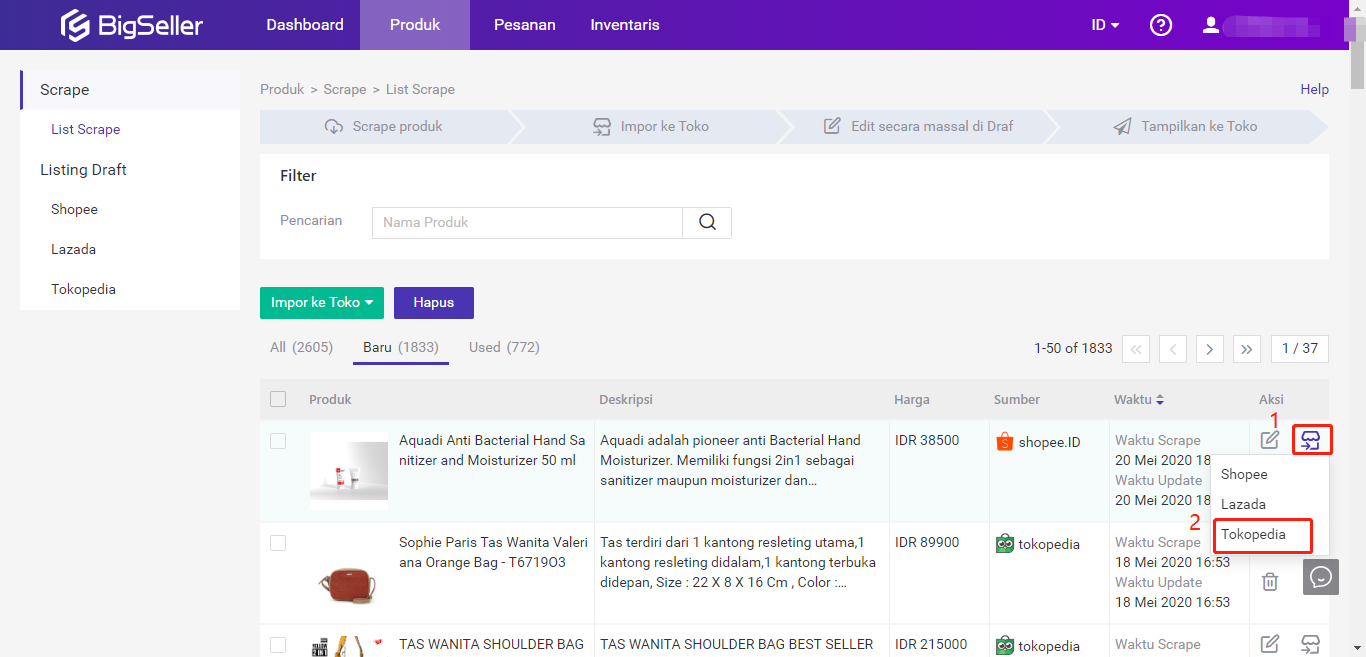
Task: Delete the Sophie Paris Tas Wanita product
Action: 1270,582
